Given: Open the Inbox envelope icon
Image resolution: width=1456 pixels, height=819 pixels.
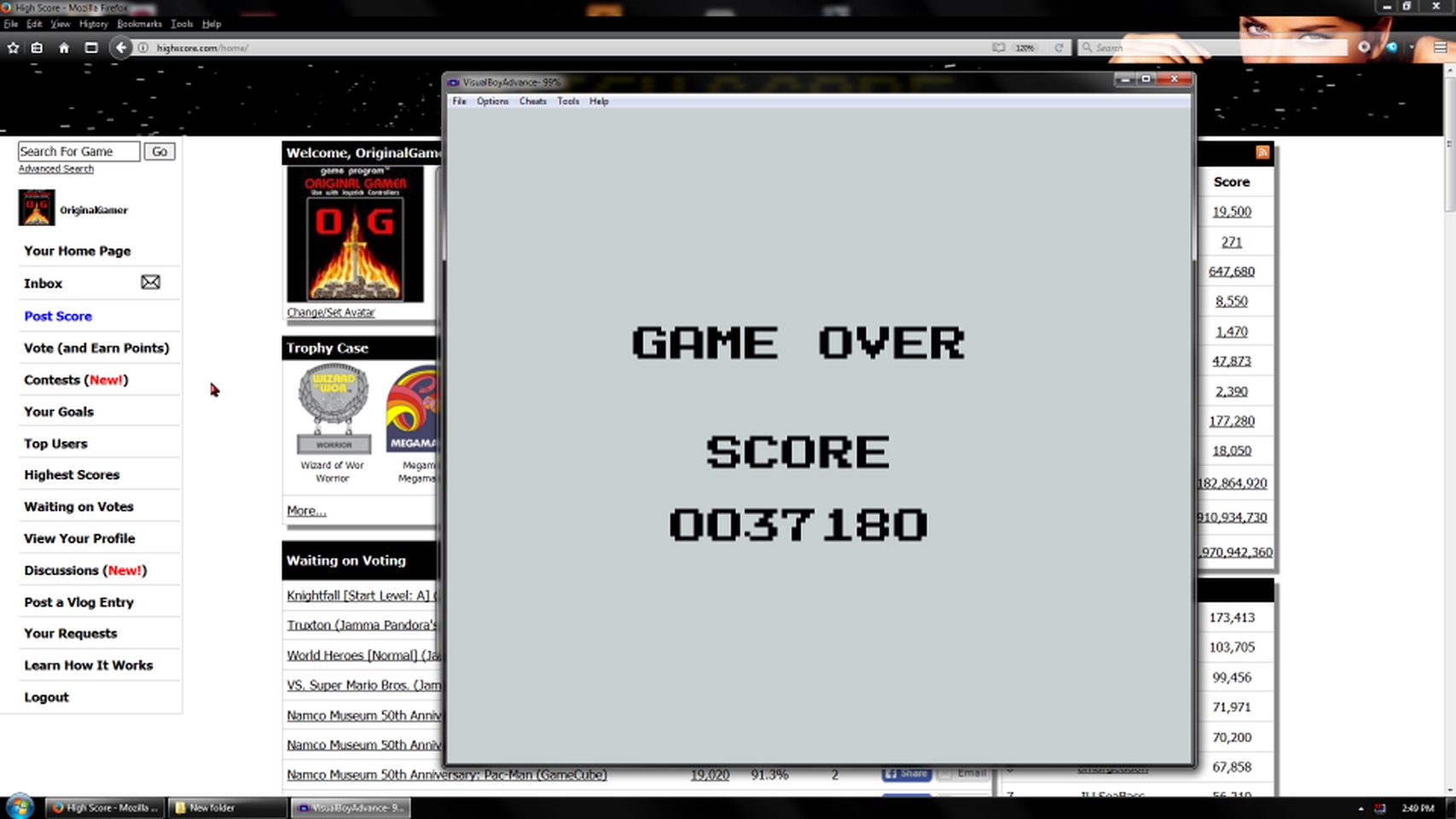Looking at the screenshot, I should [x=150, y=282].
